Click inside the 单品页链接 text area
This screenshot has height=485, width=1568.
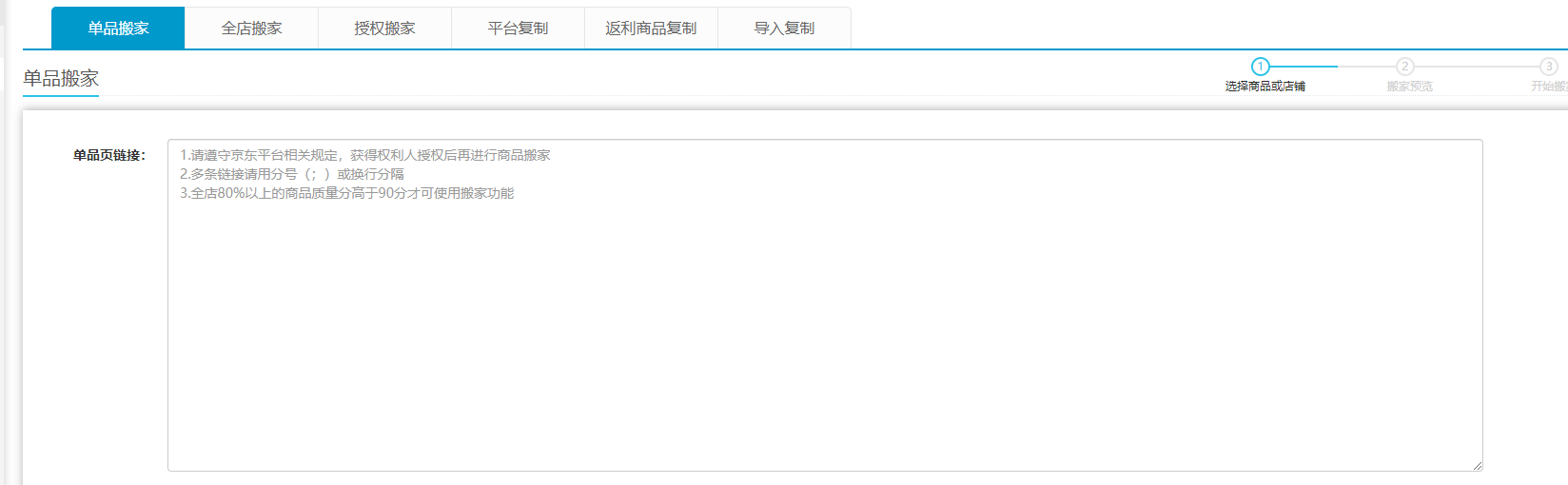(825, 305)
